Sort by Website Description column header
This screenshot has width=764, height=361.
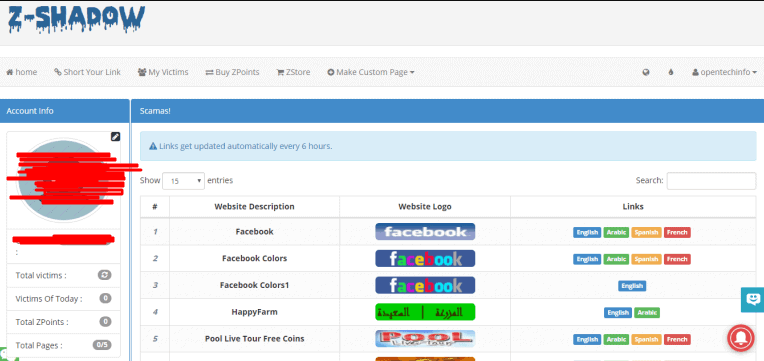point(254,207)
